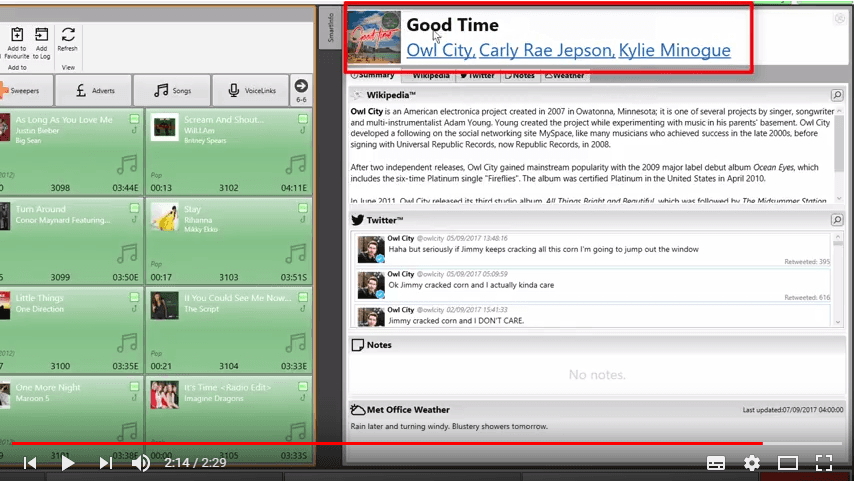Select the Scream And Shout cart
The width and height of the screenshot is (854, 481).
coord(229,153)
